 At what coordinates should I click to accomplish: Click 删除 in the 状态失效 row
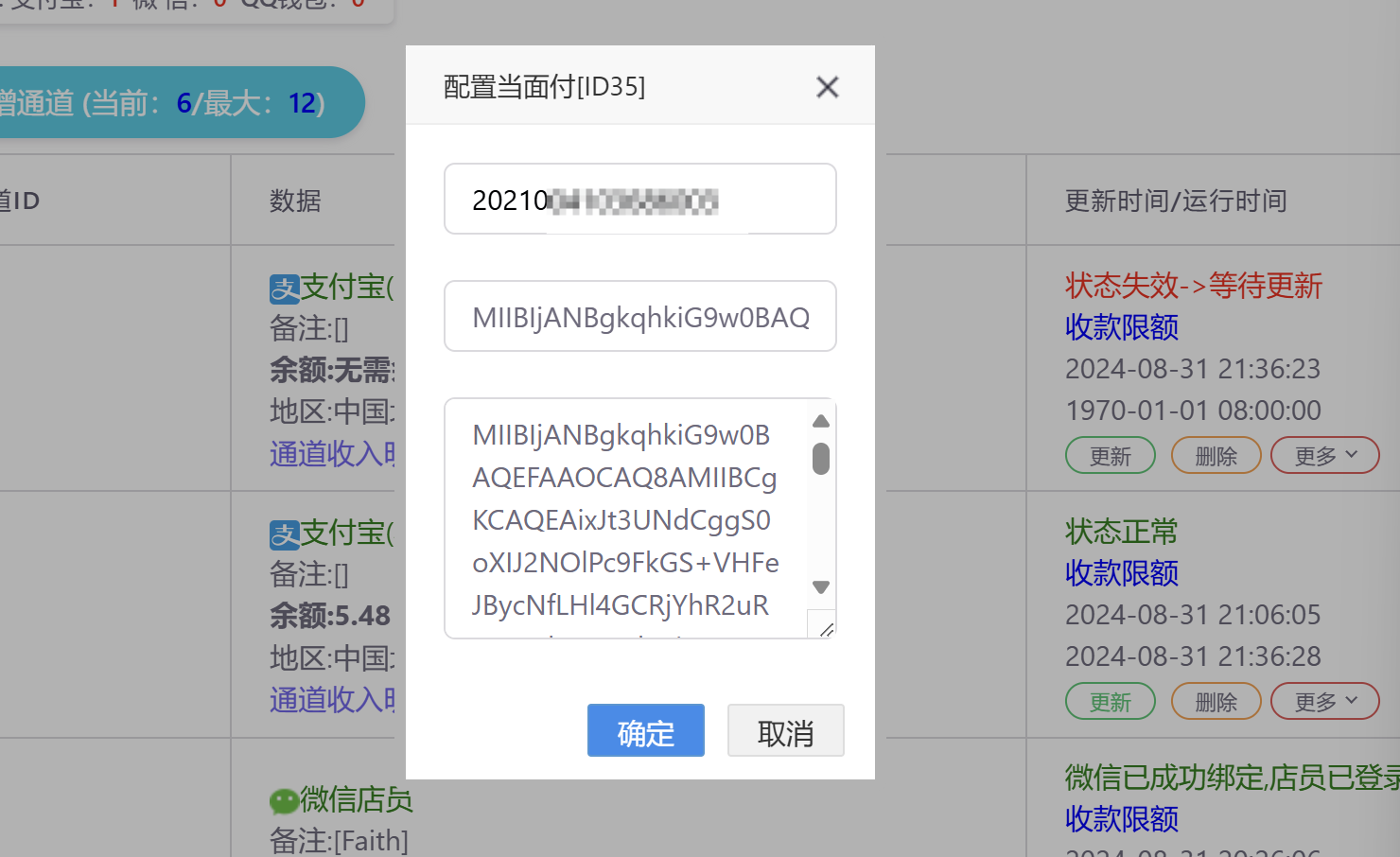click(x=1216, y=455)
